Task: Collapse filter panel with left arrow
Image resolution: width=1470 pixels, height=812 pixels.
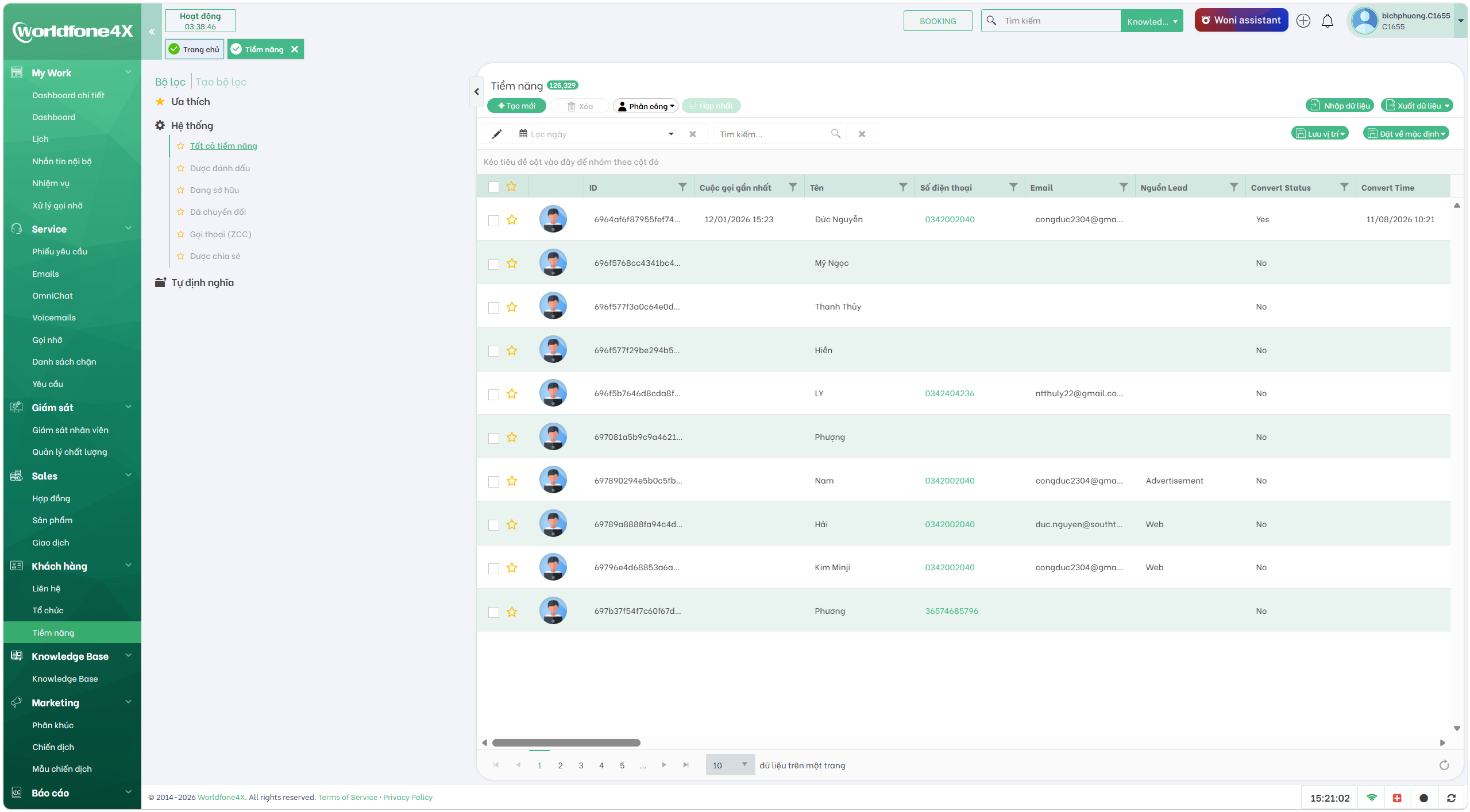Action: (476, 91)
